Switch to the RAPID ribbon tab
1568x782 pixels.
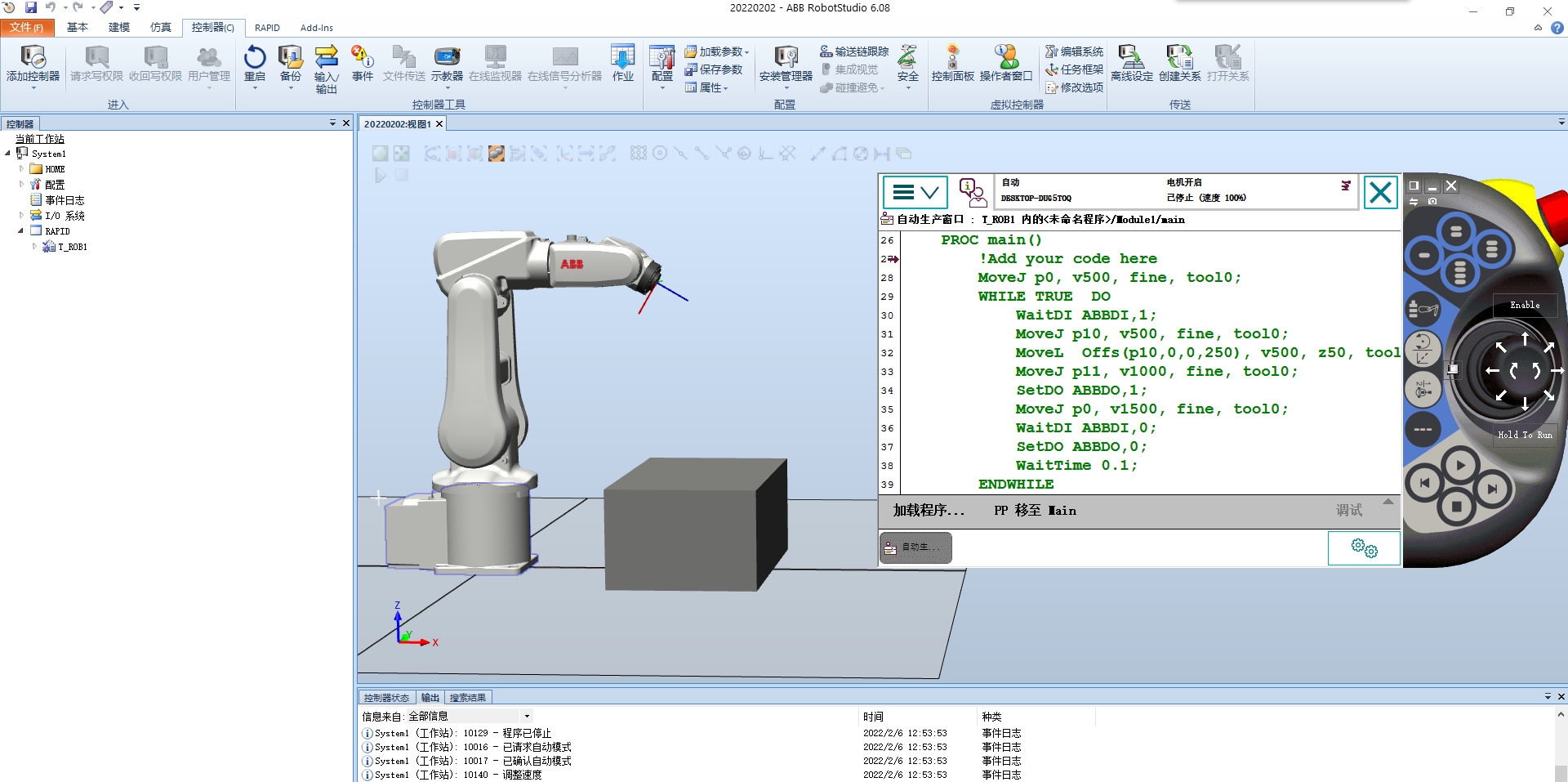click(x=267, y=27)
